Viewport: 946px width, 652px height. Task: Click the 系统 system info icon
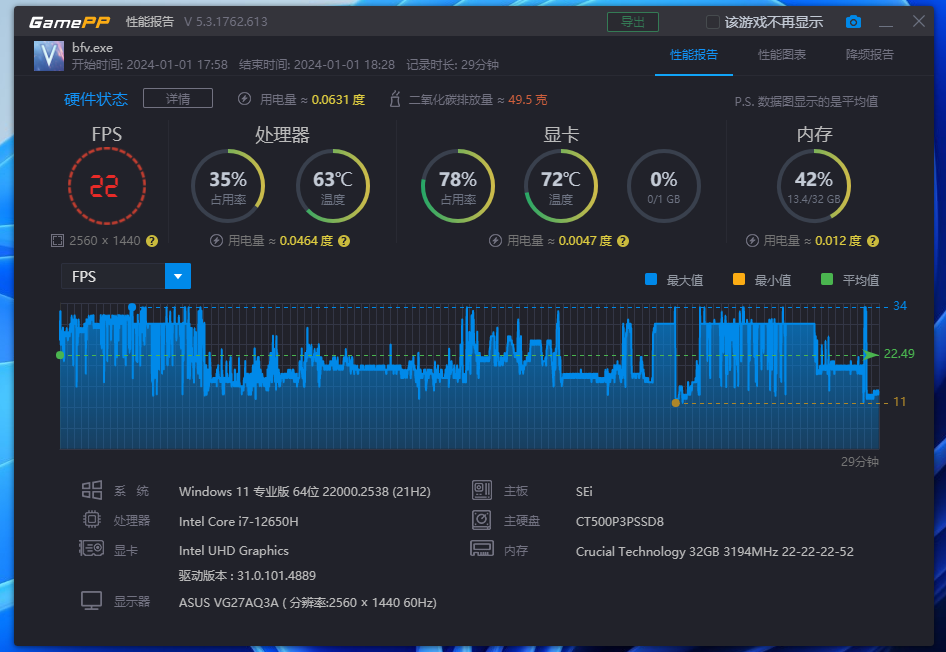92,490
